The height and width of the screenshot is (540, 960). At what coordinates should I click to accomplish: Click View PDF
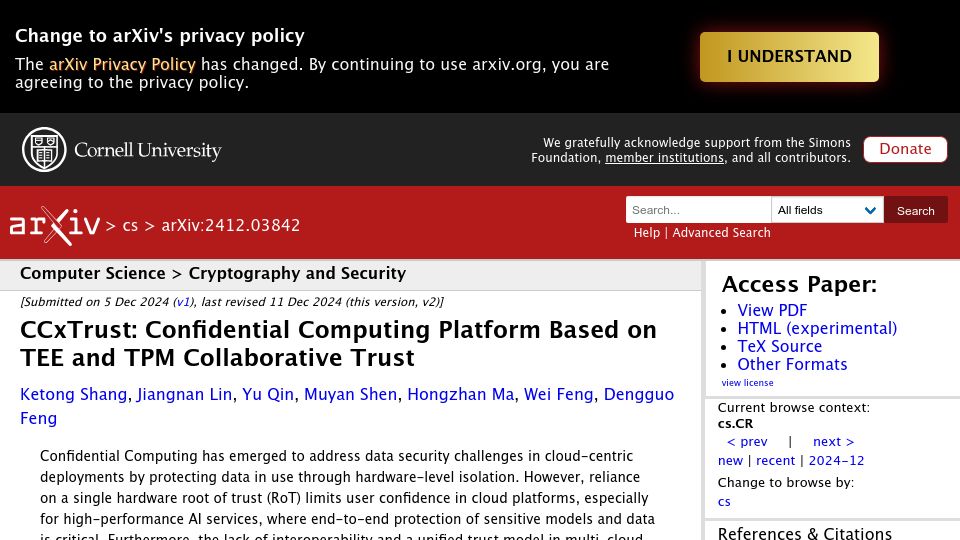772,310
